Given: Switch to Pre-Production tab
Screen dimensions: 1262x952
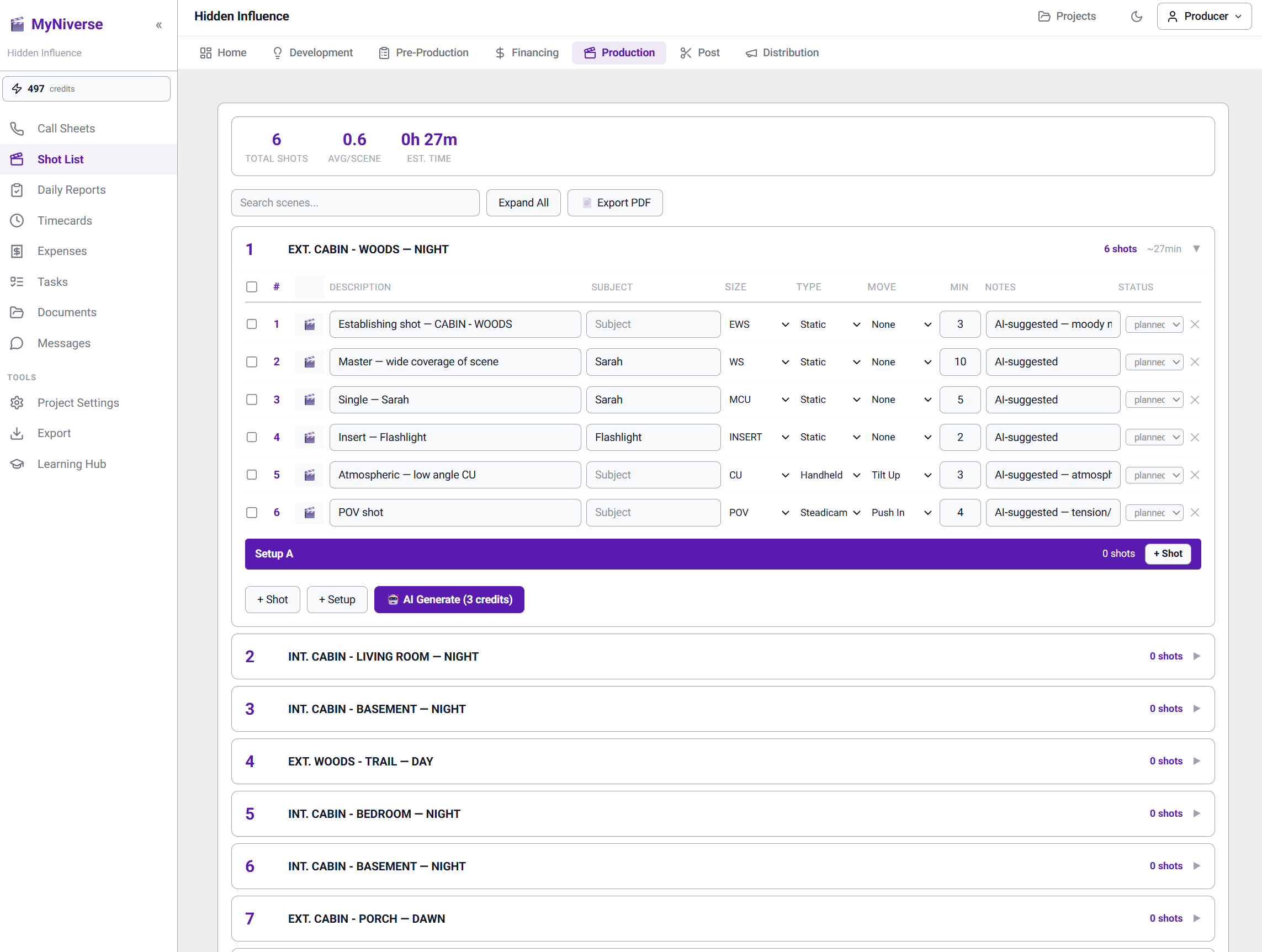Looking at the screenshot, I should (423, 53).
